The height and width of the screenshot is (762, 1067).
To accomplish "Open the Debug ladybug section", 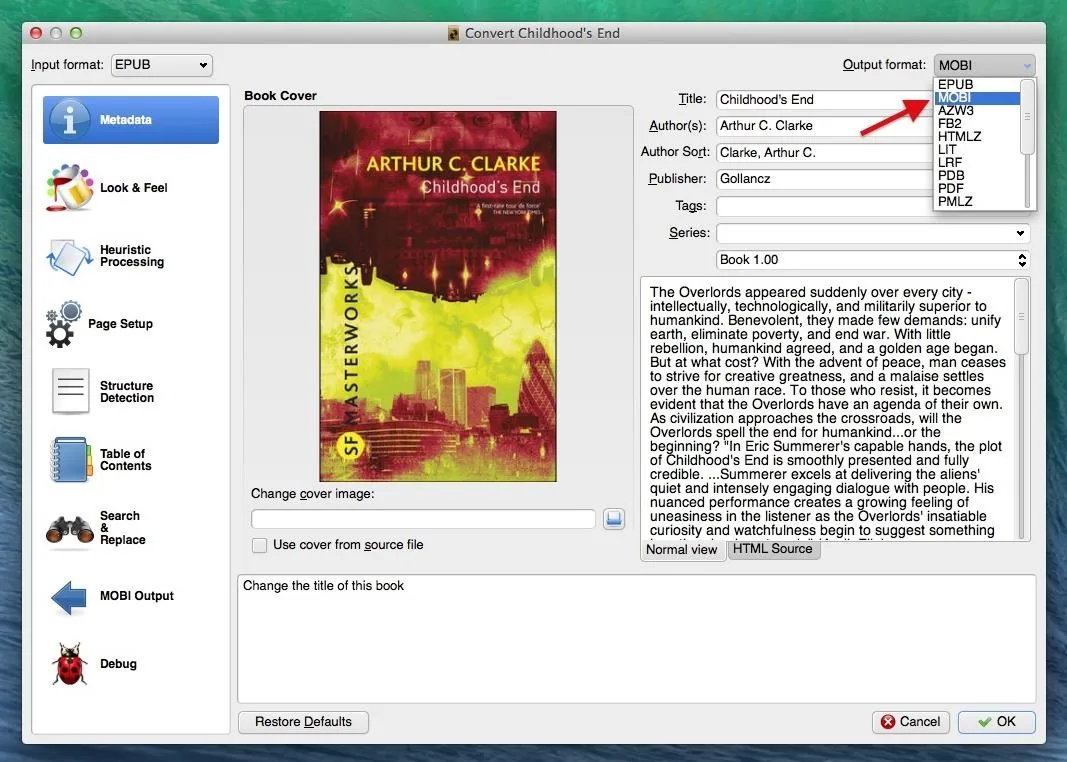I will [131, 664].
